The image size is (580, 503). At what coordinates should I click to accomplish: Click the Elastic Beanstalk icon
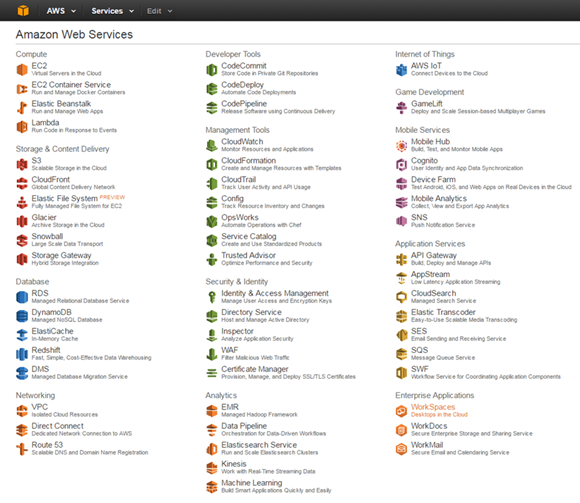(22, 108)
